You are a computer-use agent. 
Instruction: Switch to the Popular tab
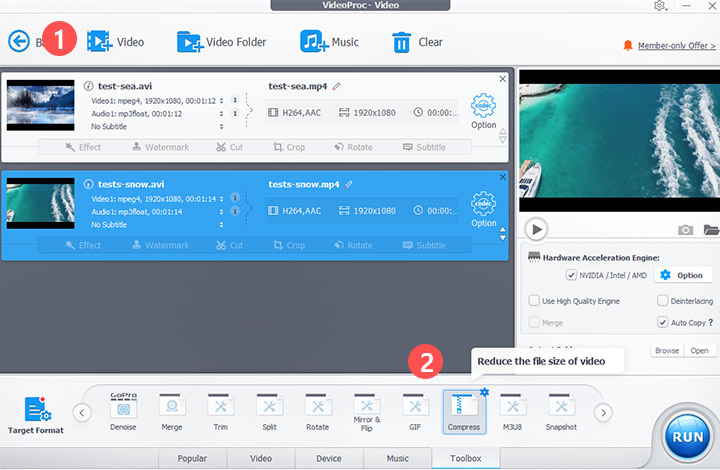192,458
